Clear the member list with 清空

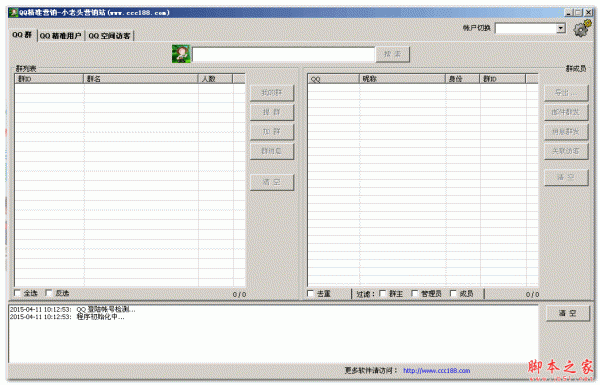click(566, 178)
